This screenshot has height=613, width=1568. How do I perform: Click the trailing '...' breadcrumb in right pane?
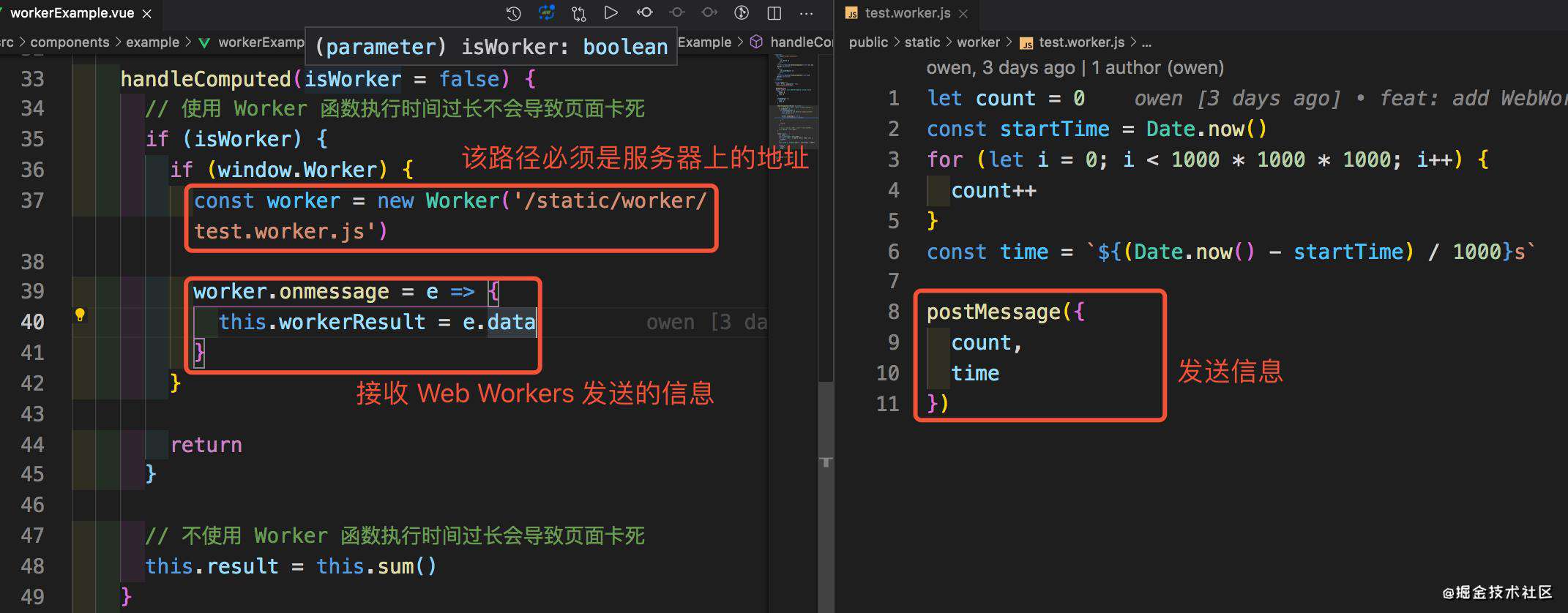pos(1146,44)
